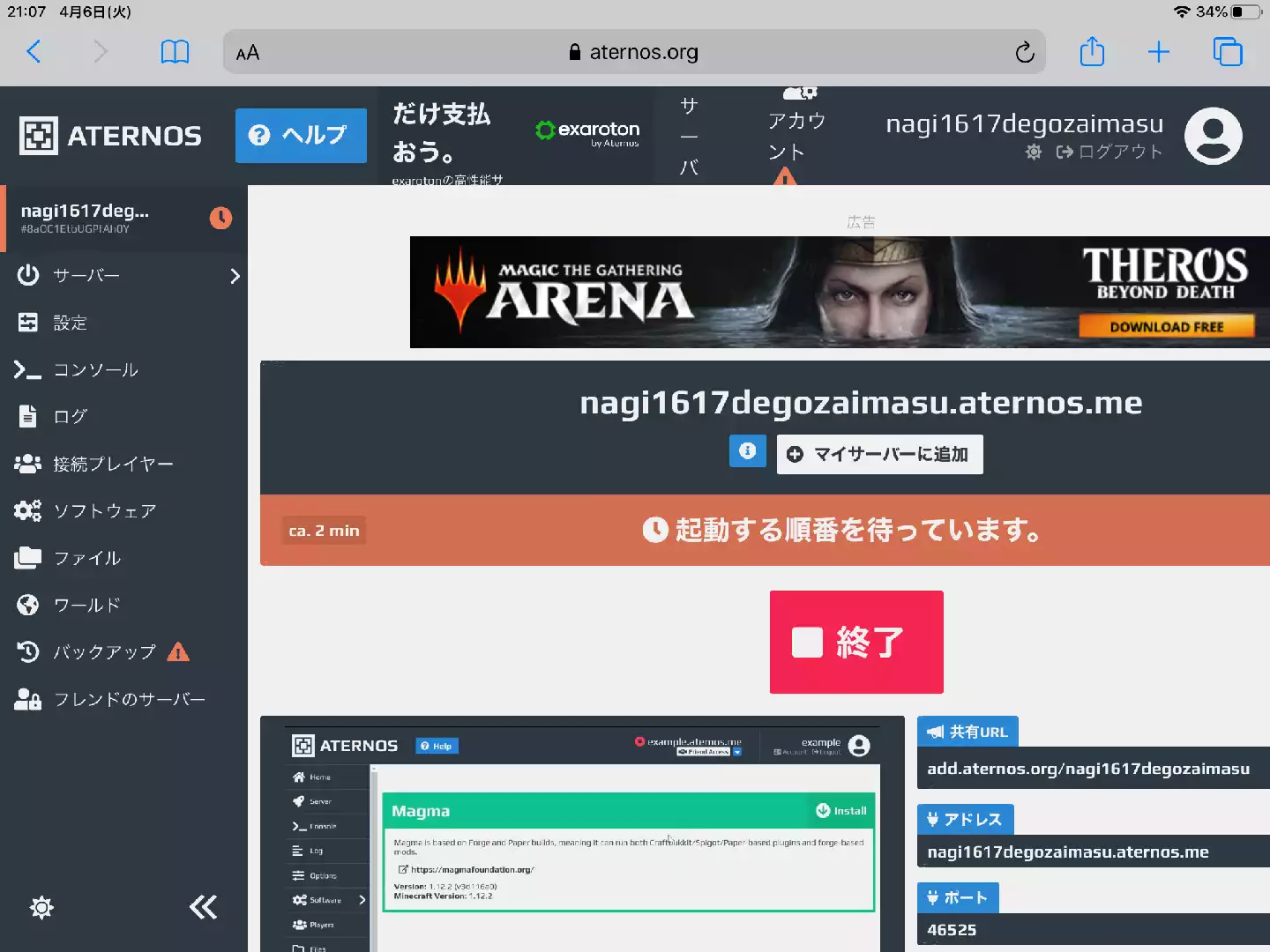Show all Safari tabs overview
The height and width of the screenshot is (952, 1270).
[x=1228, y=52]
